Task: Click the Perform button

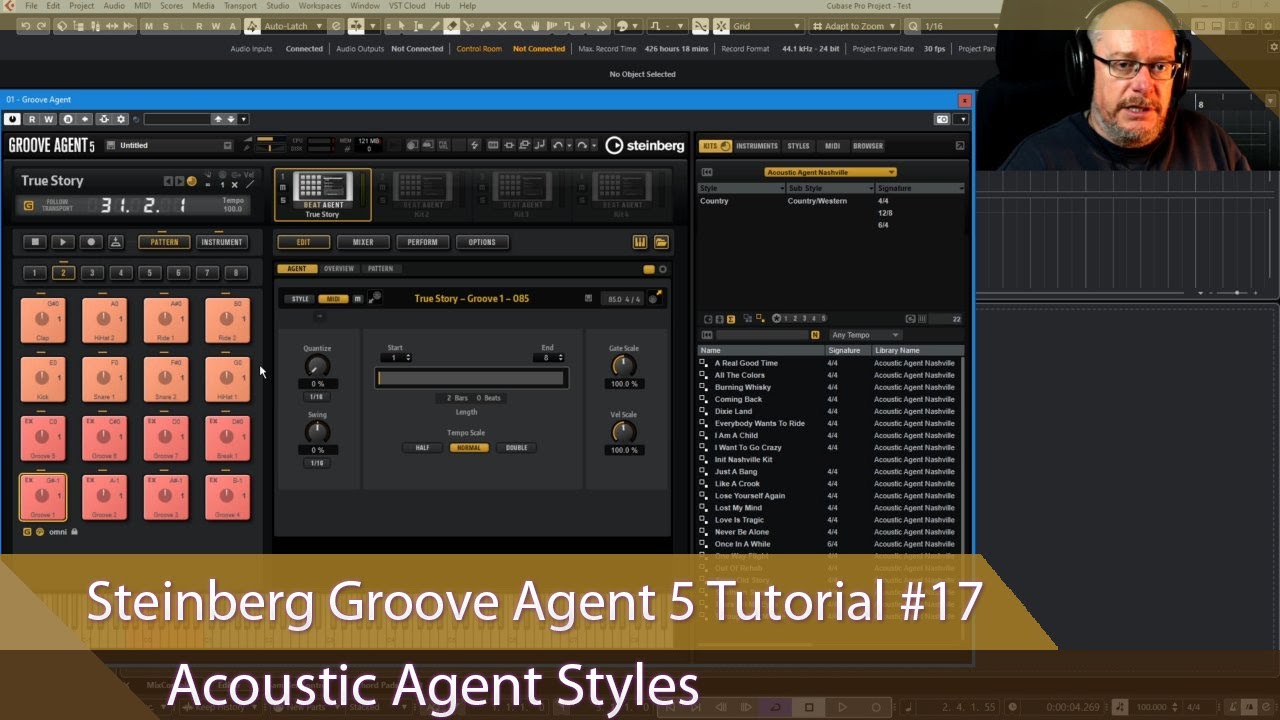Action: [x=422, y=242]
